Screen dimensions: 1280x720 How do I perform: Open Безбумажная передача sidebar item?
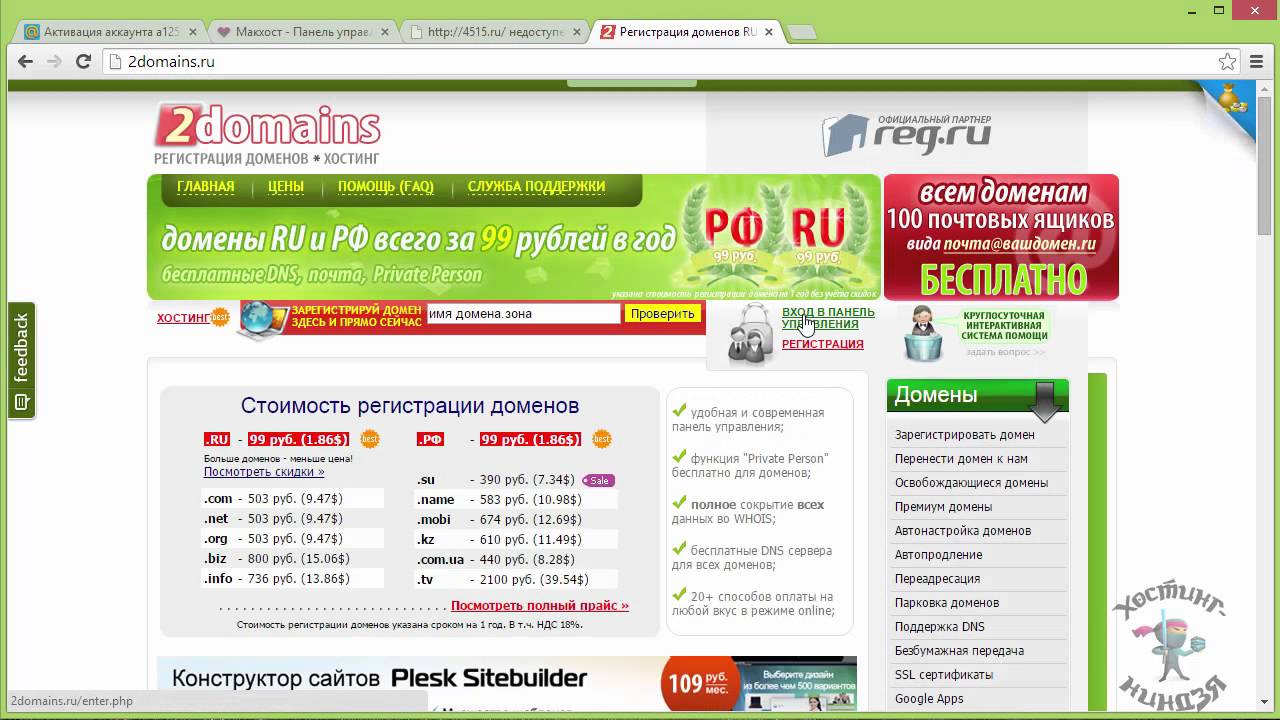959,651
